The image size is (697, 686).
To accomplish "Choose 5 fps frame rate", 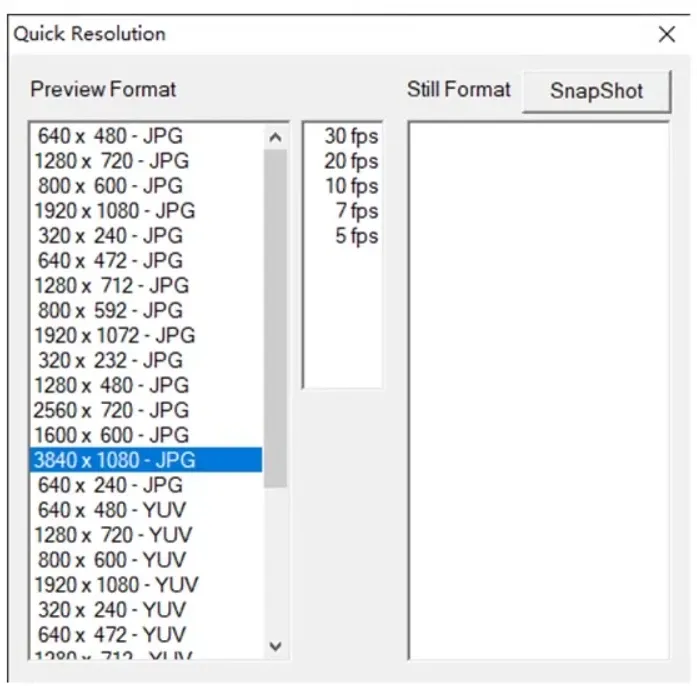I will [x=343, y=236].
